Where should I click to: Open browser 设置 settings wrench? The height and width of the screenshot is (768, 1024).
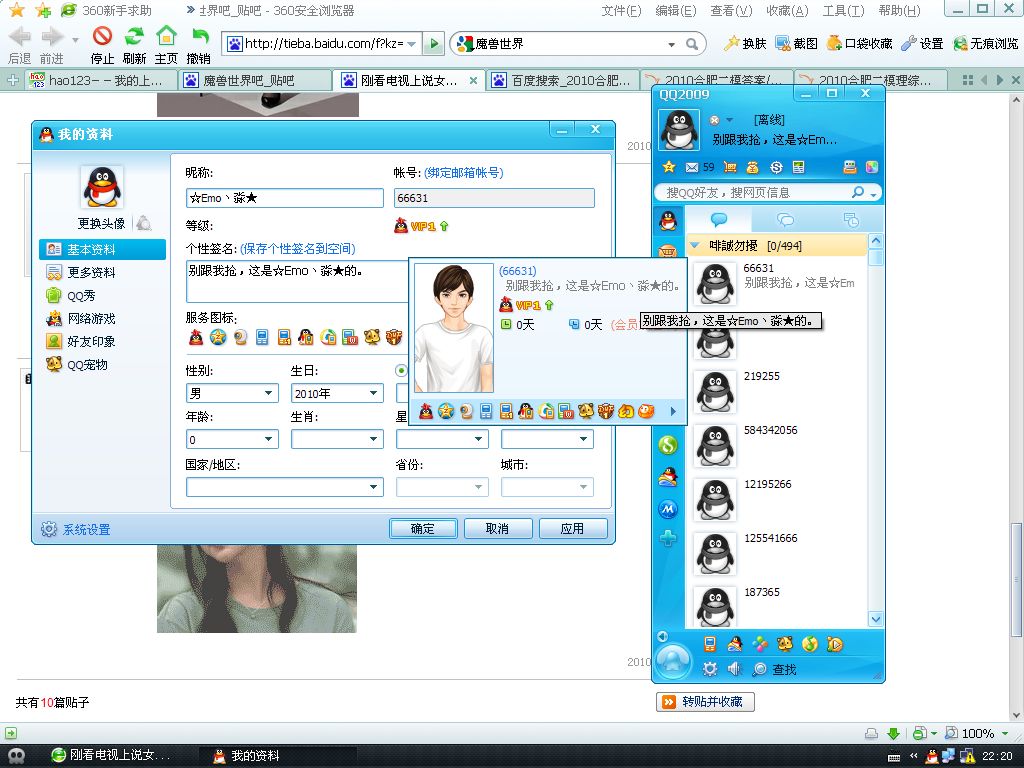[922, 44]
